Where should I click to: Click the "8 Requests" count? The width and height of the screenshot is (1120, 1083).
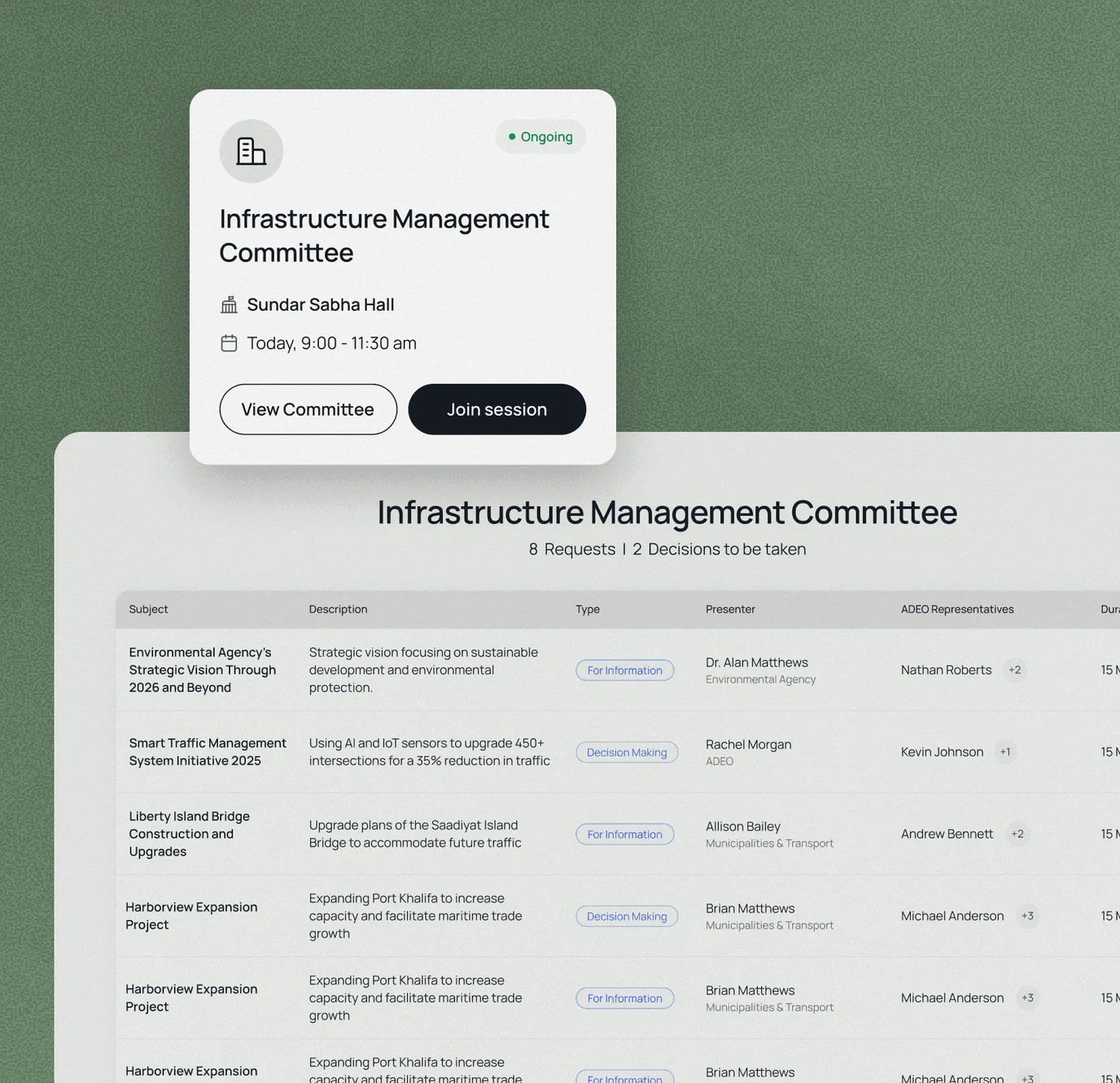pos(572,549)
